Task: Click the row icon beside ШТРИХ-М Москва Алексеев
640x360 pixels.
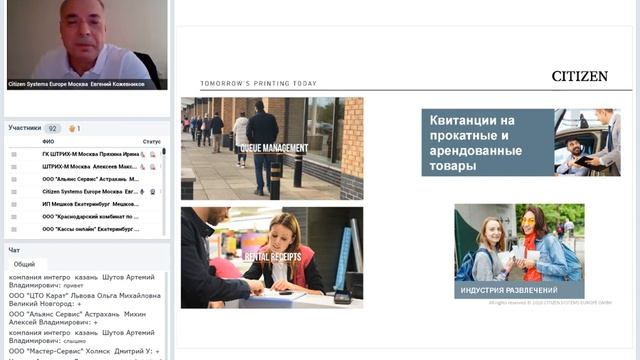Action: pos(14,167)
